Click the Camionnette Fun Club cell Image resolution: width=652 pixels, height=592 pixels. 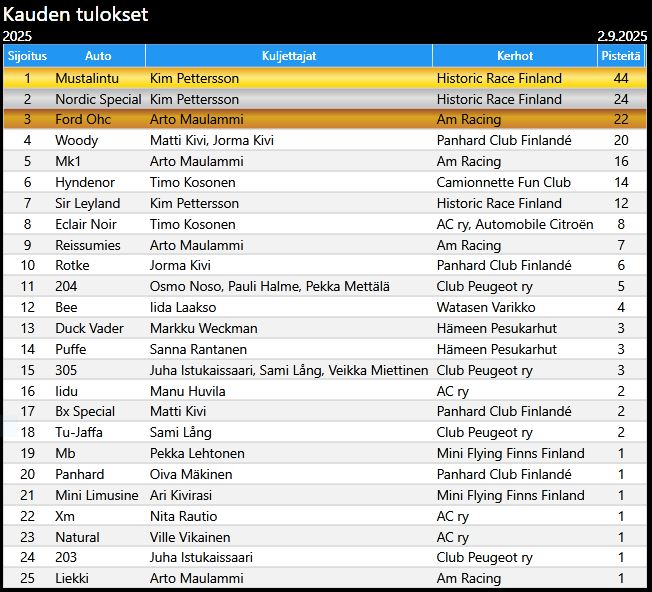(x=503, y=182)
